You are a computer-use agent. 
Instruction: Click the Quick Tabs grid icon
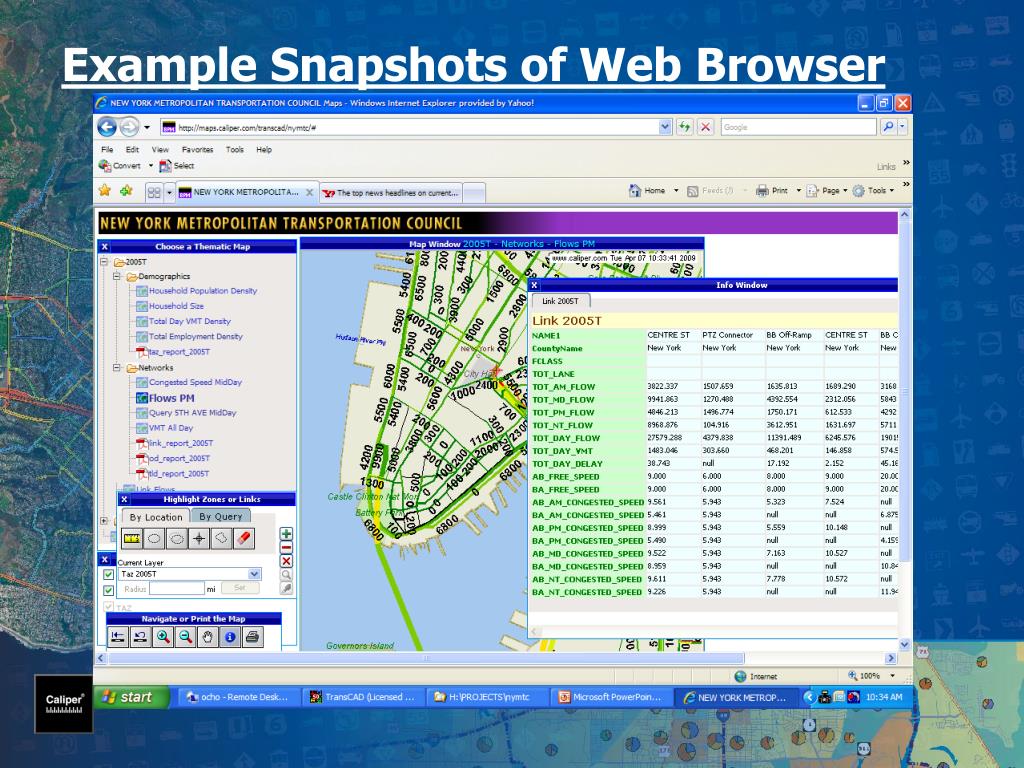click(x=154, y=193)
